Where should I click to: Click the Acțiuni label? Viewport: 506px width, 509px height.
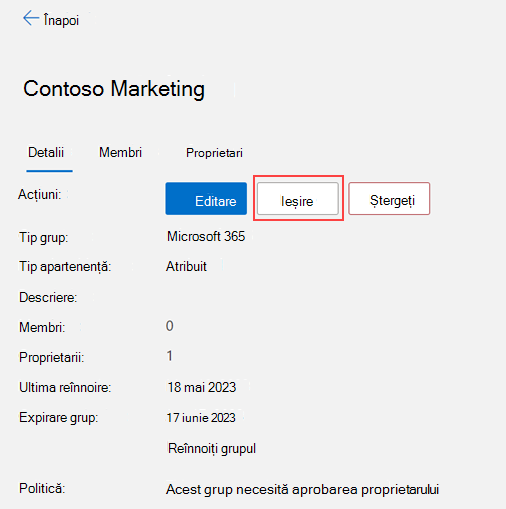click(x=40, y=194)
